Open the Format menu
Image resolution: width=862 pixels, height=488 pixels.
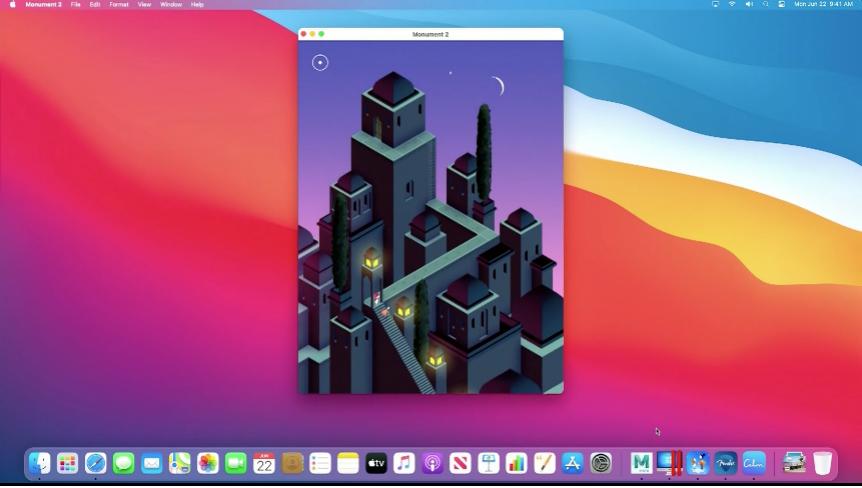pyautogui.click(x=119, y=4)
